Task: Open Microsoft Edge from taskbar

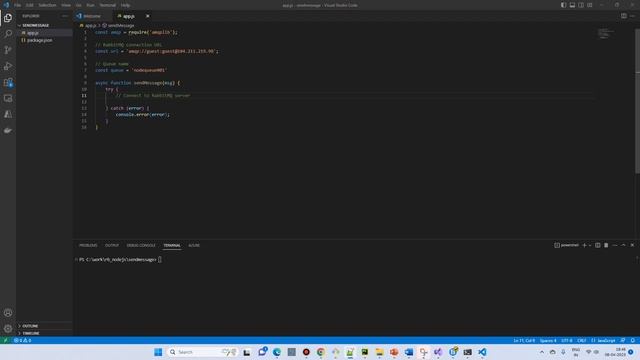Action: [x=277, y=352]
